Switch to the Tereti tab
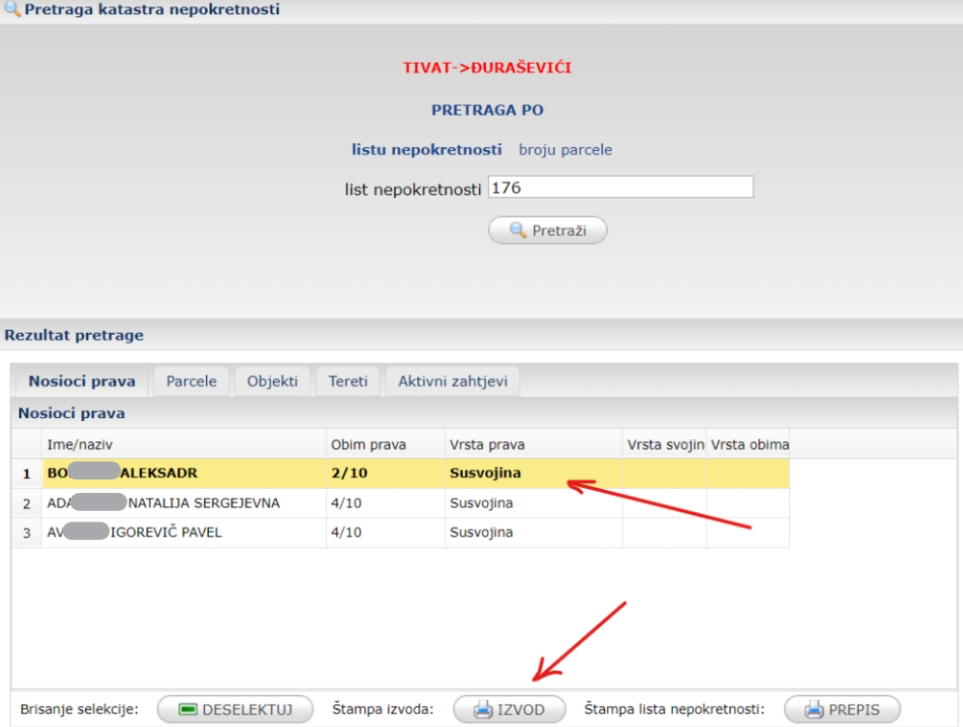Viewport: 963px width, 727px height. (x=348, y=381)
